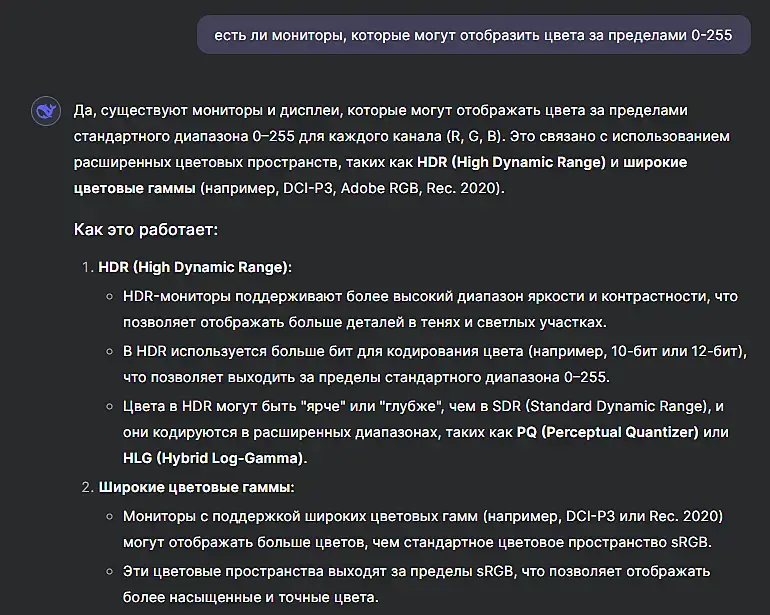Click the DeepSeek whale avatar icon
Image resolution: width=770 pixels, height=615 pixels.
[45, 111]
